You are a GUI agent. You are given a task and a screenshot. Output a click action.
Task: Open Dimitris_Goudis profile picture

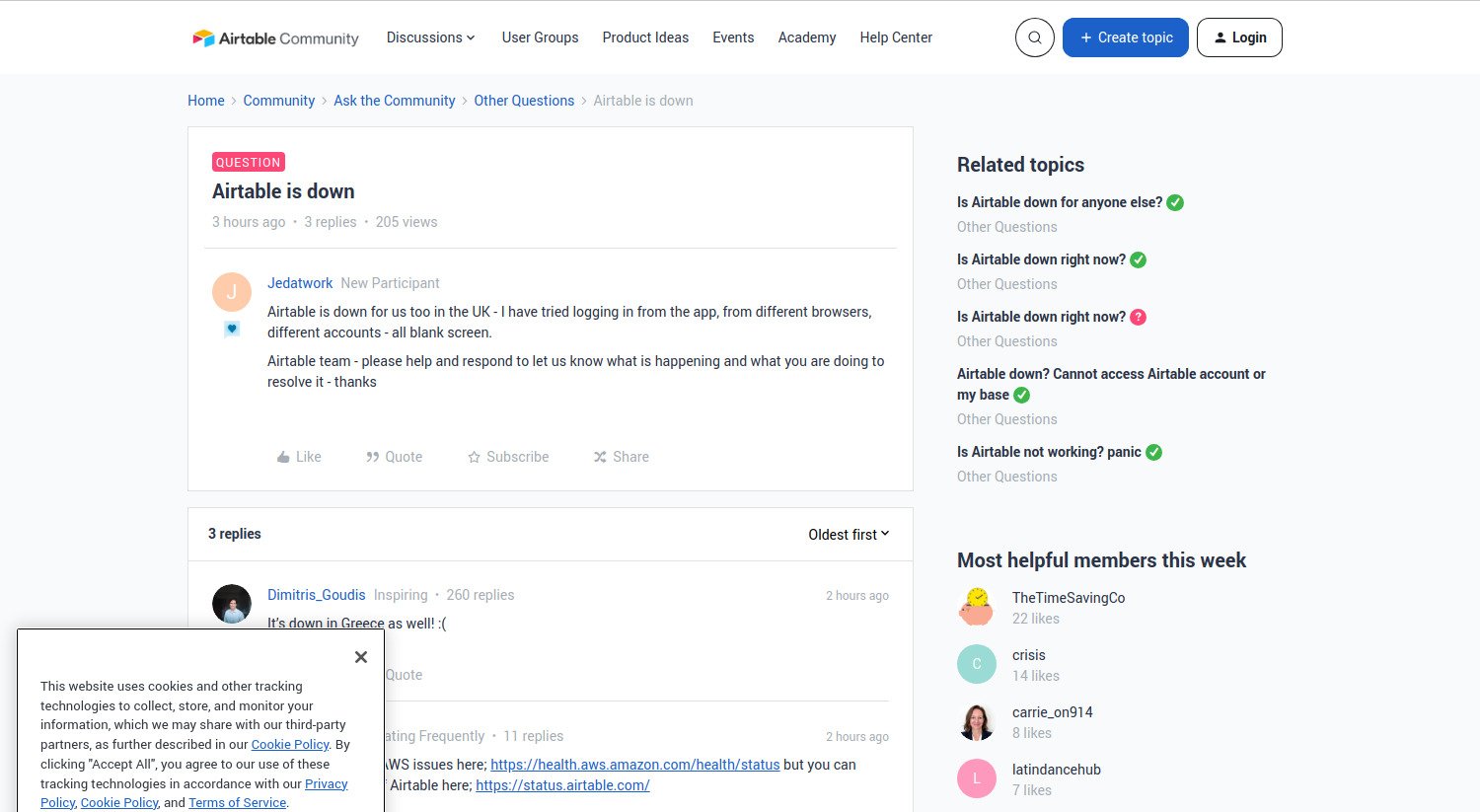(232, 604)
